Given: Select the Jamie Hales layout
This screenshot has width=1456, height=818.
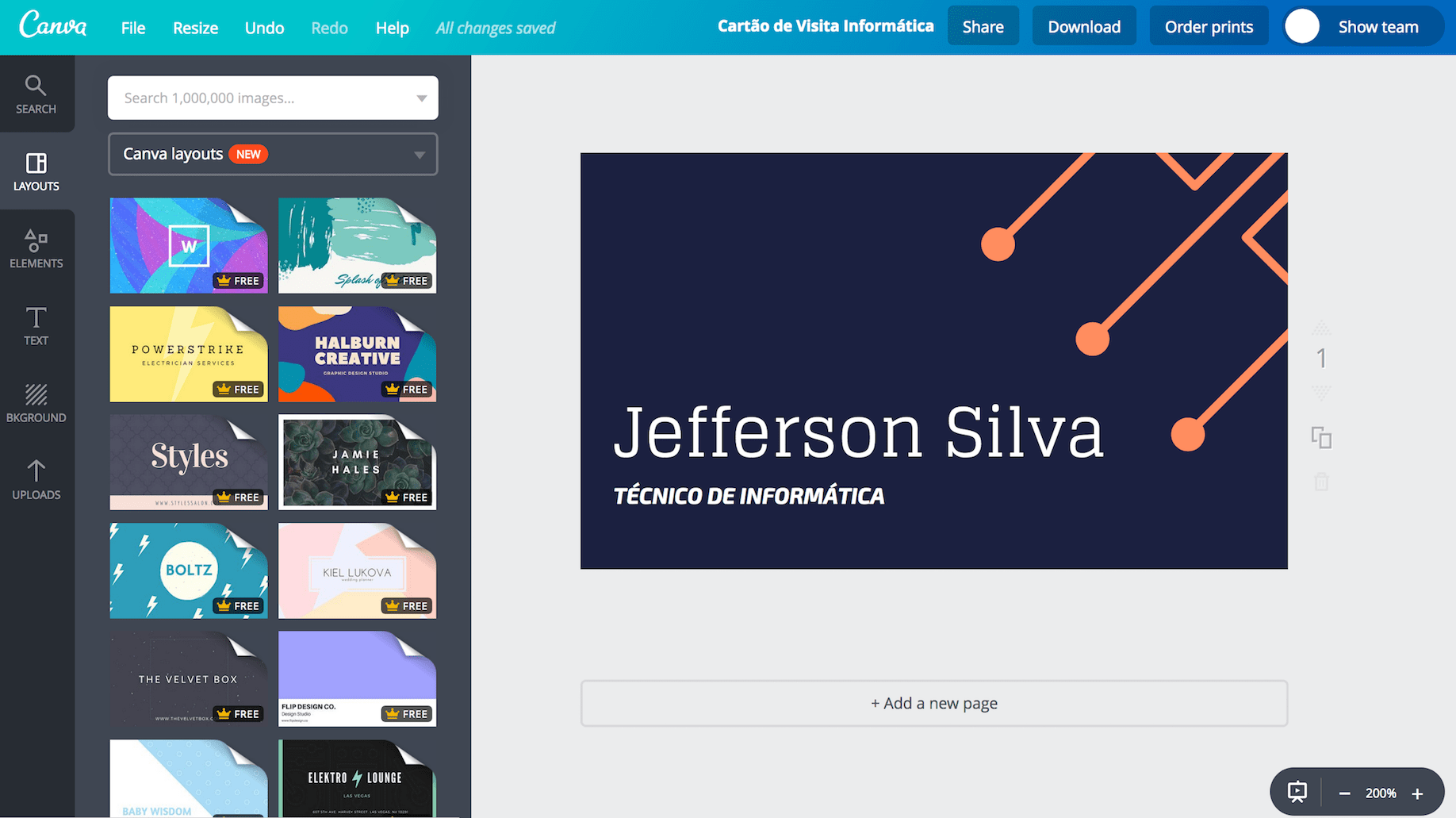Looking at the screenshot, I should coord(358,462).
